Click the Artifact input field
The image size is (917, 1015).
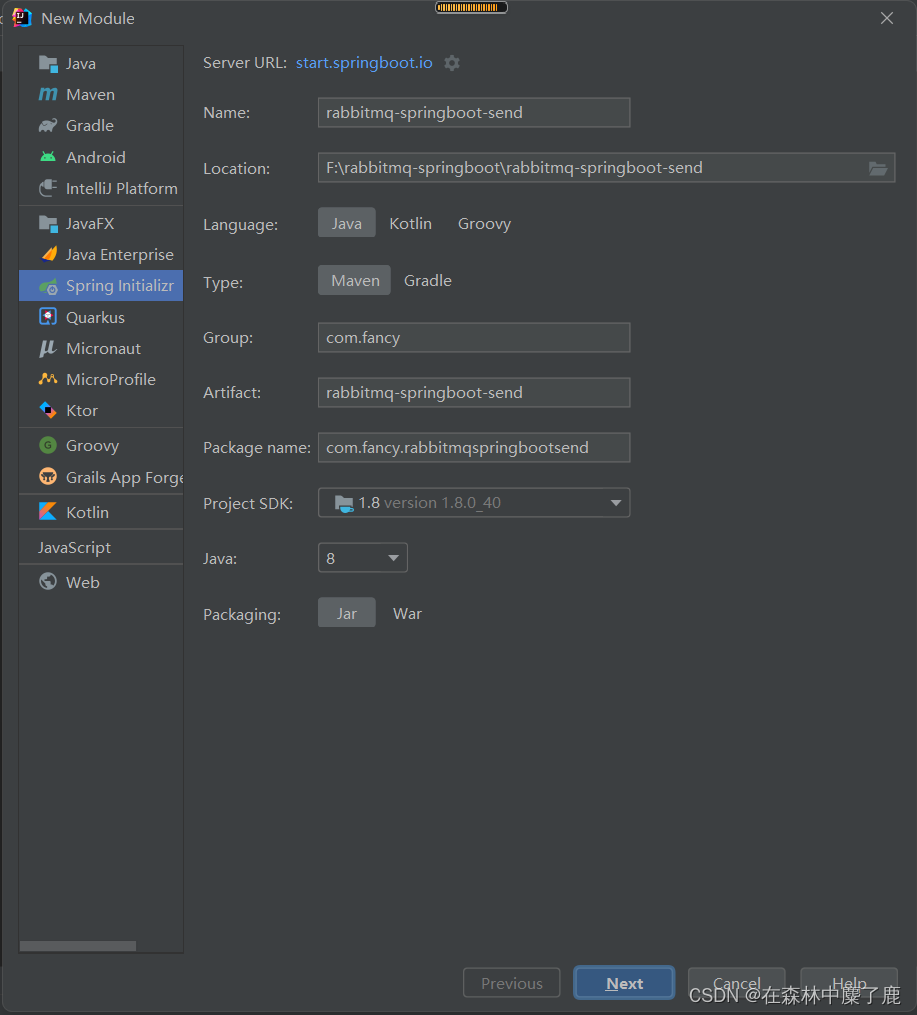(474, 392)
